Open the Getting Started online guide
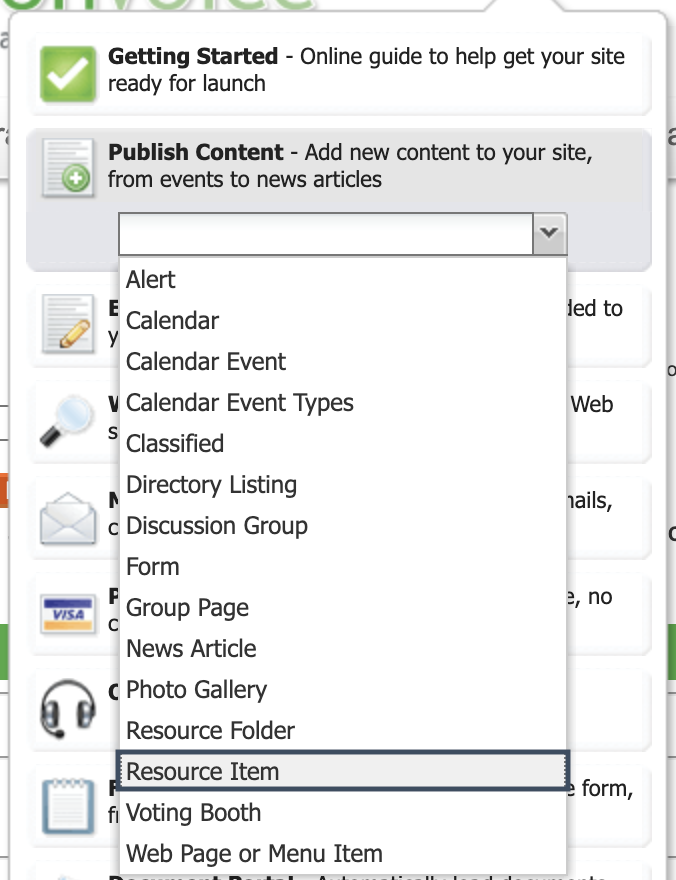 pos(340,74)
